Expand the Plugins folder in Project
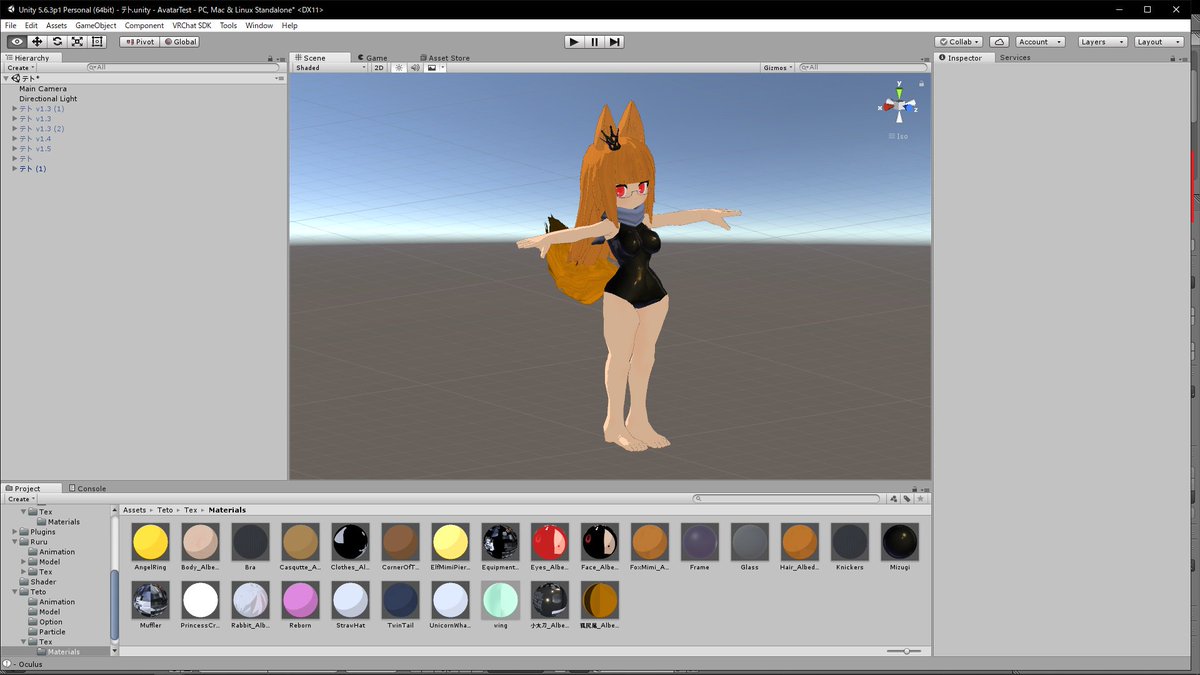This screenshot has height=675, width=1200. (x=15, y=532)
